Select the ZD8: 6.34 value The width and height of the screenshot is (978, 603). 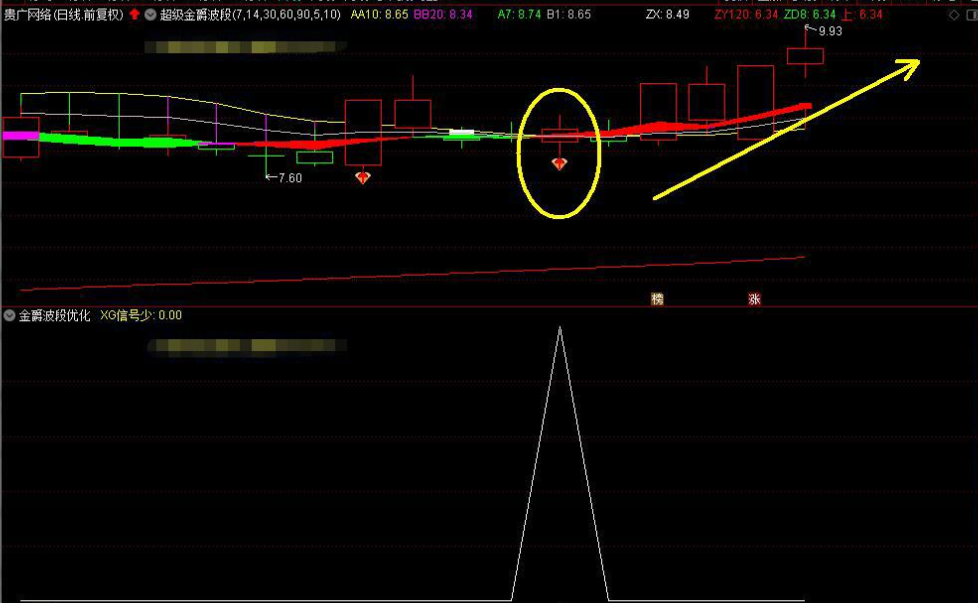[x=810, y=14]
